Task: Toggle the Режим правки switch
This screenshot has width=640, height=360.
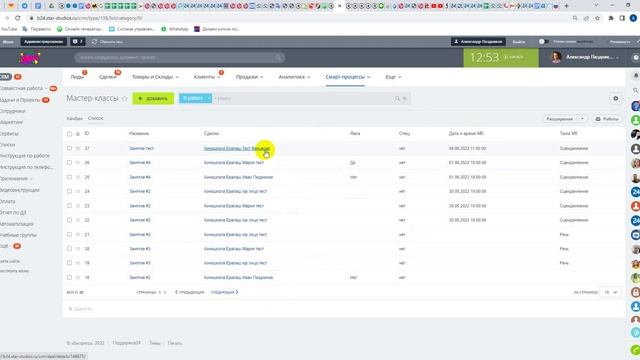Action: point(543,42)
